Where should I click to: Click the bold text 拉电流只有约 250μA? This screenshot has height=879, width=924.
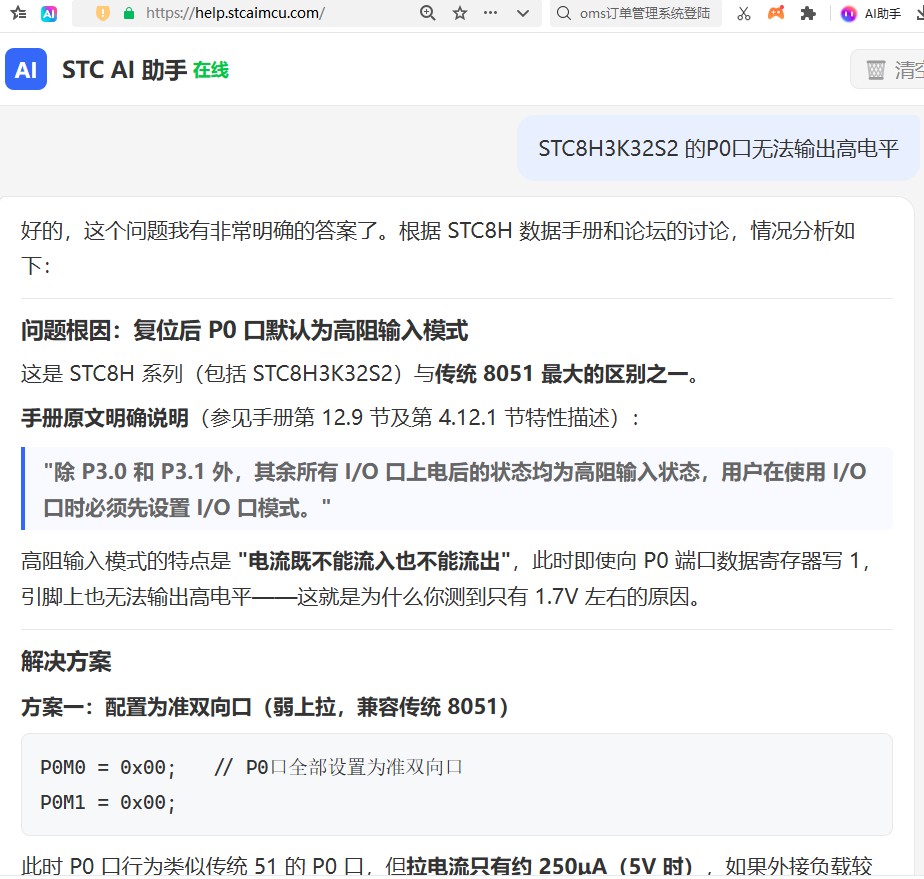[x=507, y=866]
